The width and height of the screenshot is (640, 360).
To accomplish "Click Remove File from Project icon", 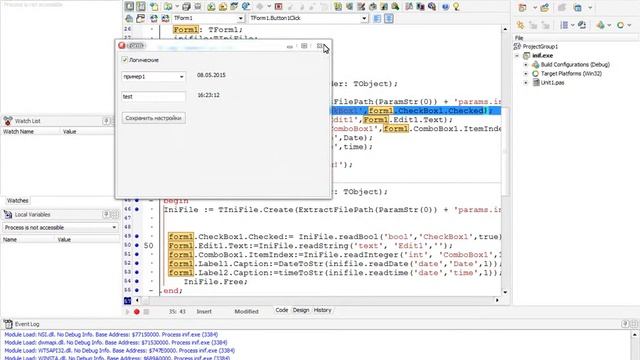I will click(x=222, y=7).
